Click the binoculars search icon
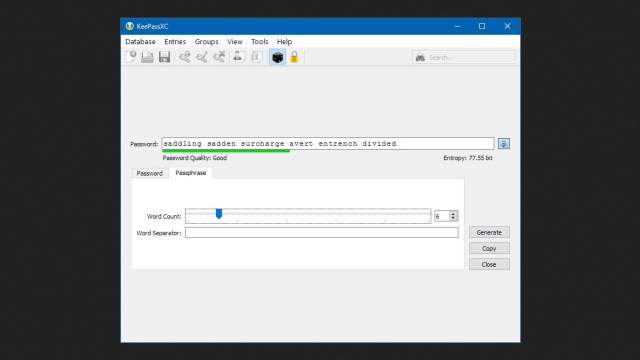640x360 pixels. tap(420, 58)
